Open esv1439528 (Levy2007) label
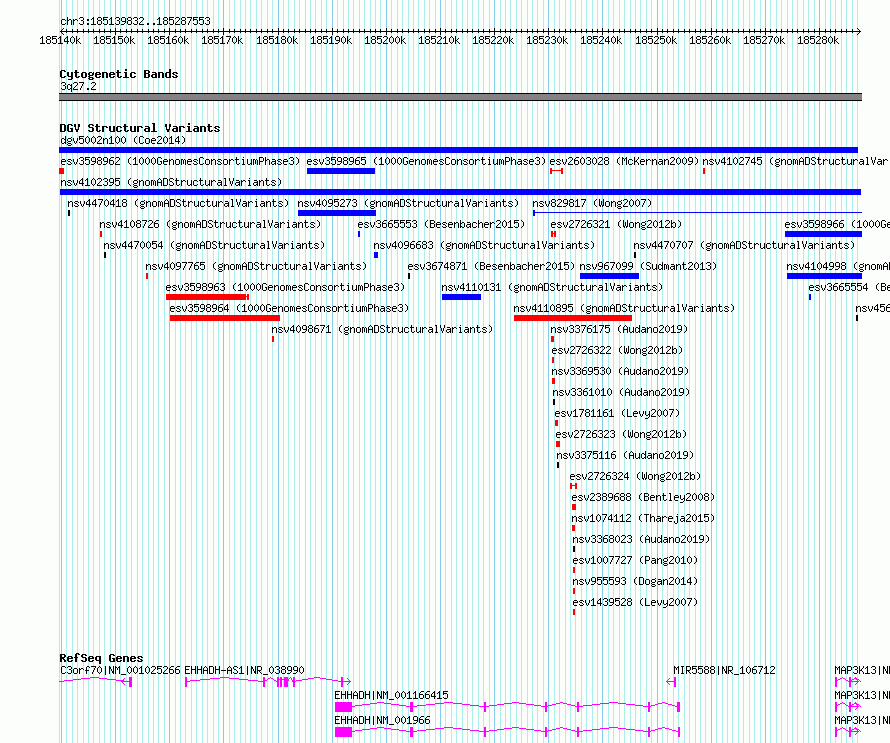 pos(635,602)
